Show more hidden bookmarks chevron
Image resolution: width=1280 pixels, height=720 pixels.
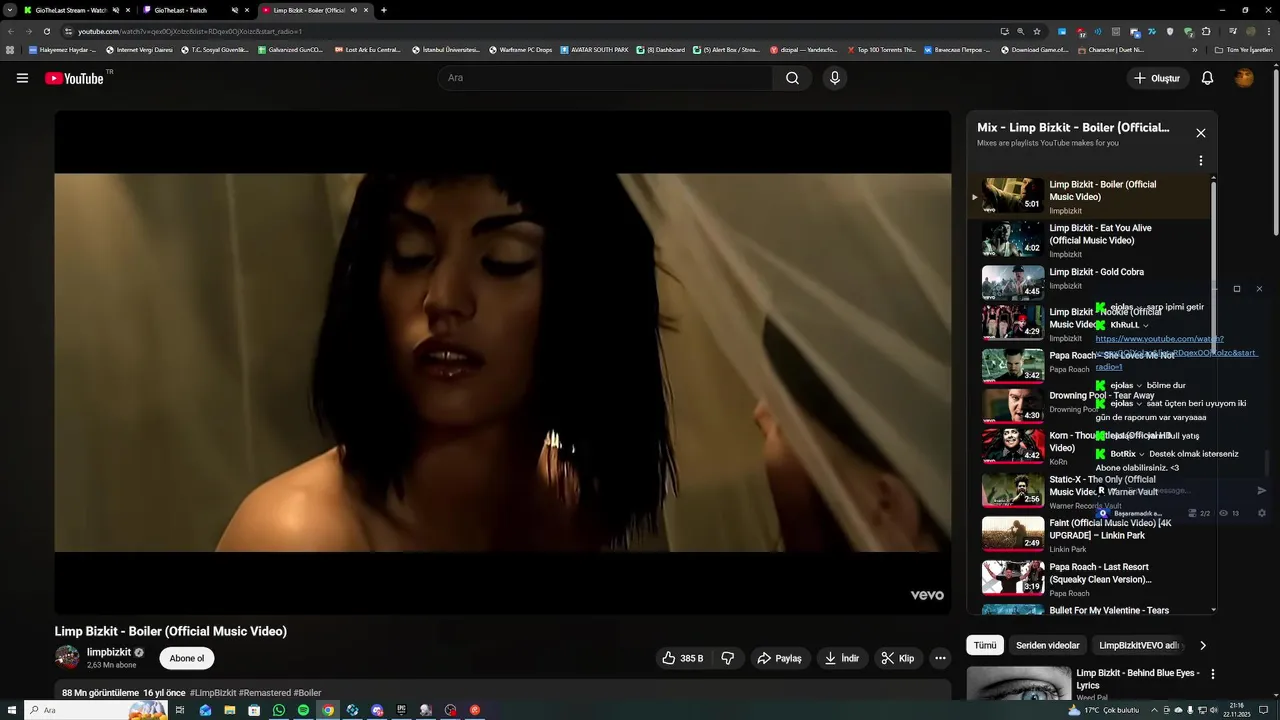click(1195, 49)
